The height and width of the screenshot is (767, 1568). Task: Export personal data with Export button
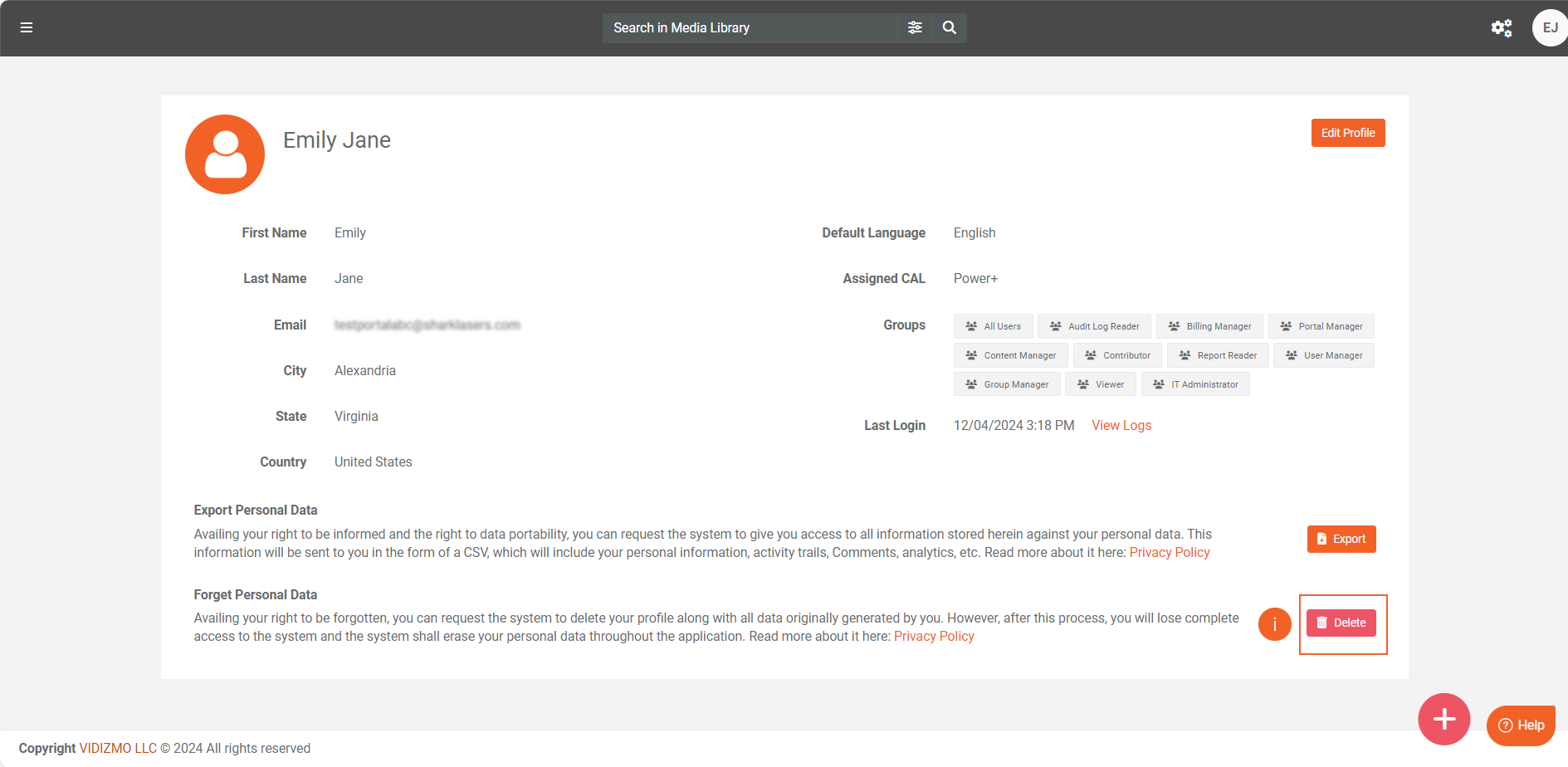click(x=1341, y=539)
